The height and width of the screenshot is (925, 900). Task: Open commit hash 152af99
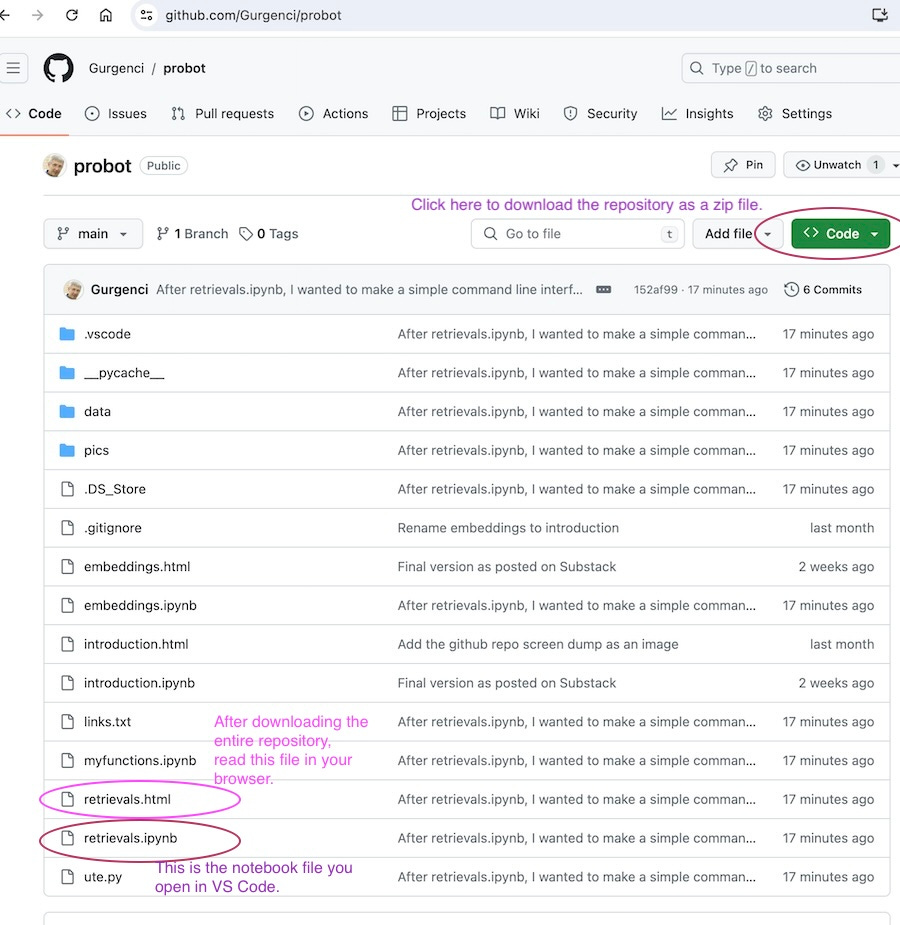pyautogui.click(x=656, y=290)
